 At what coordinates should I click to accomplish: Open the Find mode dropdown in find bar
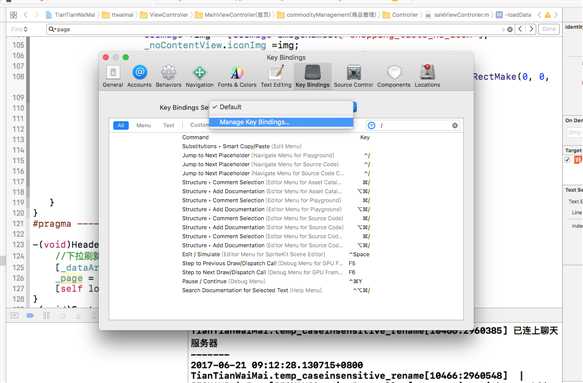coord(19,29)
